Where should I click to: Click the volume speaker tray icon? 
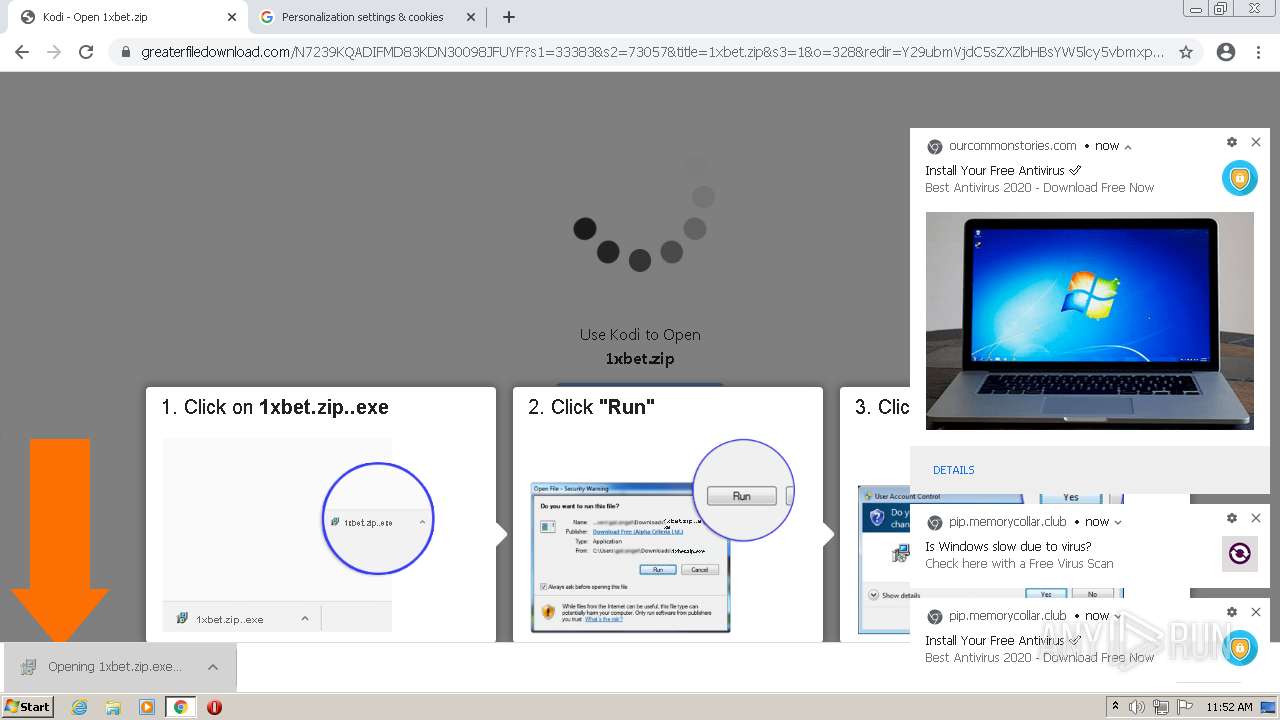point(1137,707)
